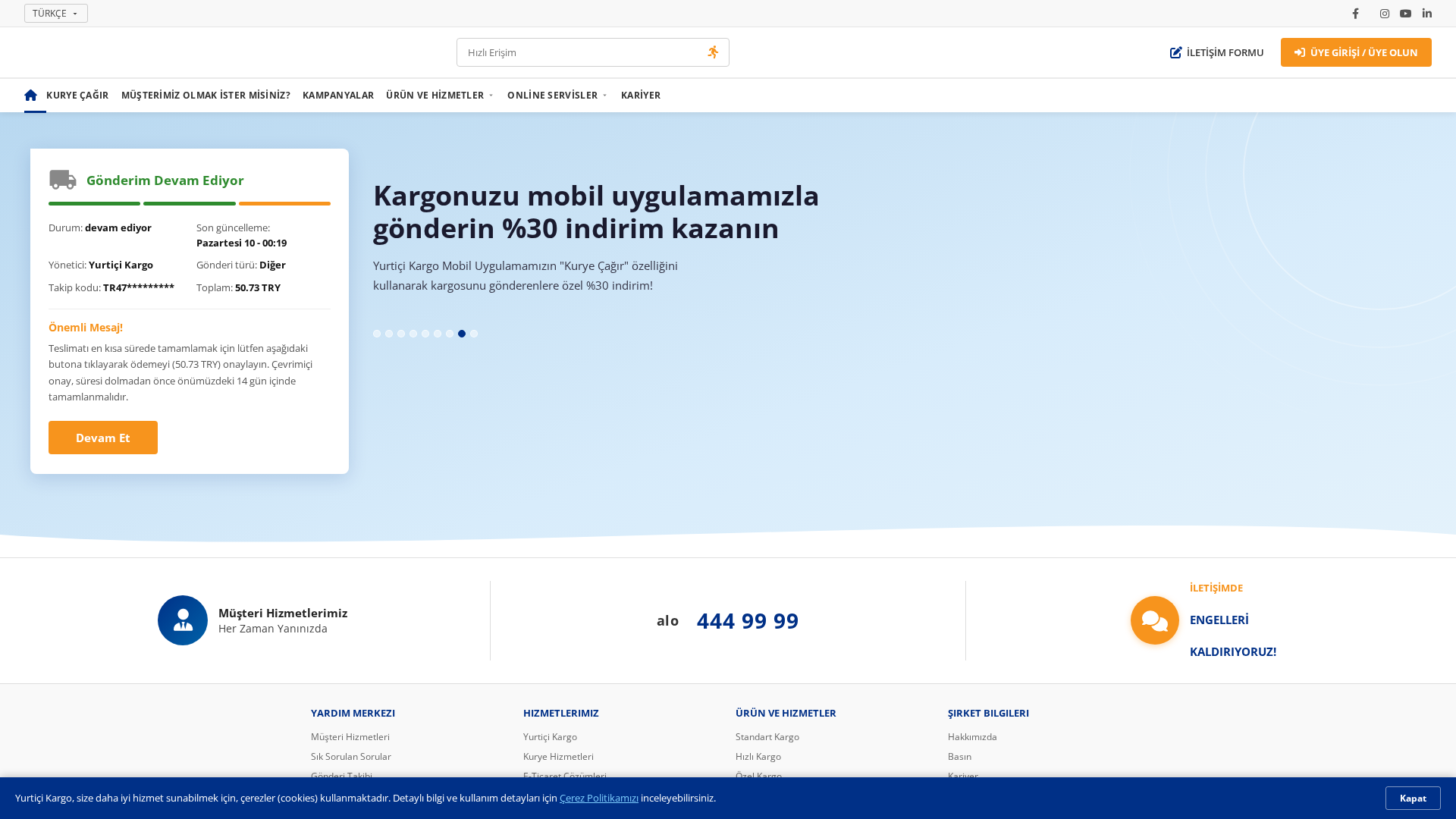
Task: Click the orange chat bubbles icon
Action: [1155, 620]
